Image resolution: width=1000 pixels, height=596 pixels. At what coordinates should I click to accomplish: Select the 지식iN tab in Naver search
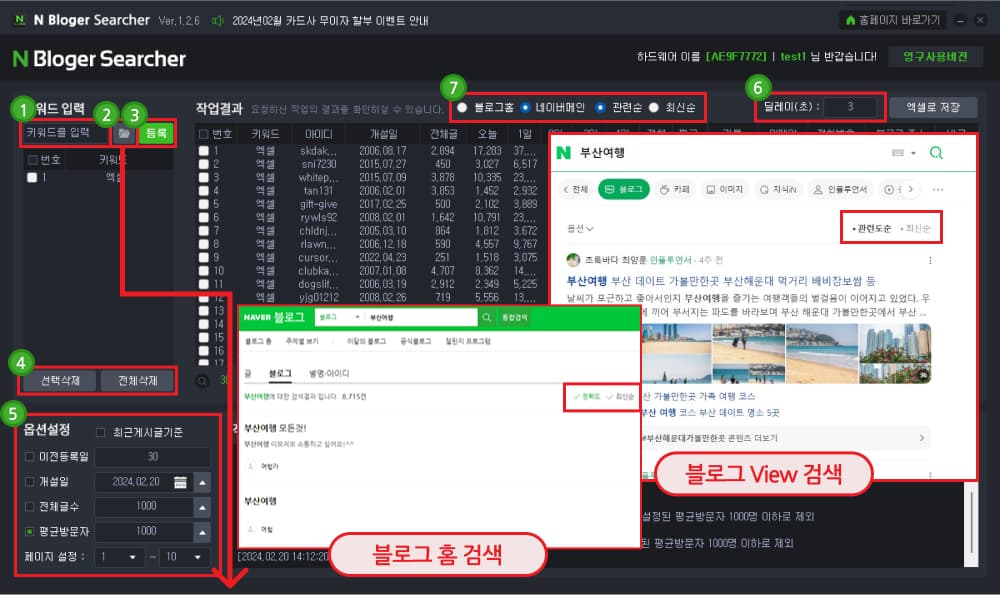[778, 189]
